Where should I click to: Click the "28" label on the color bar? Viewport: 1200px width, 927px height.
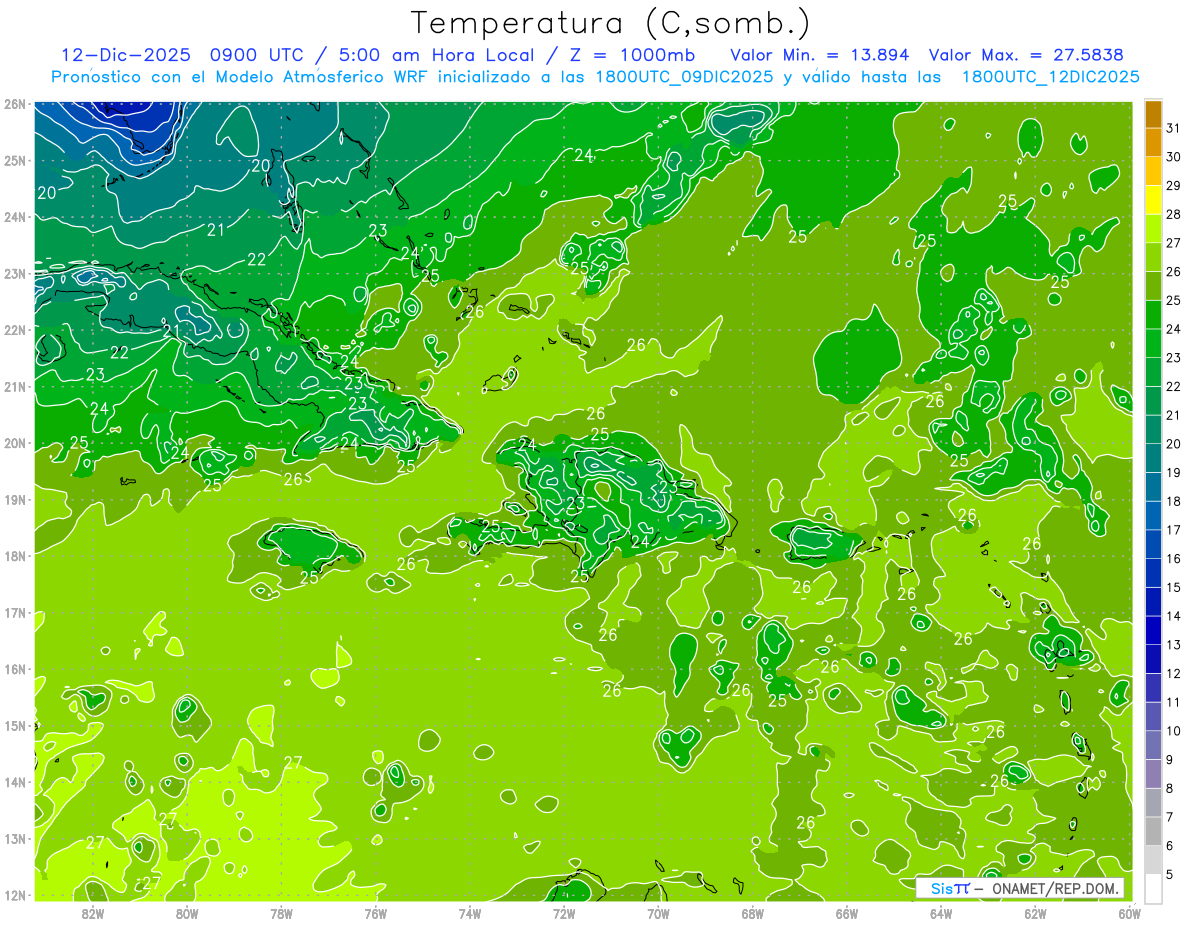coord(1173,215)
